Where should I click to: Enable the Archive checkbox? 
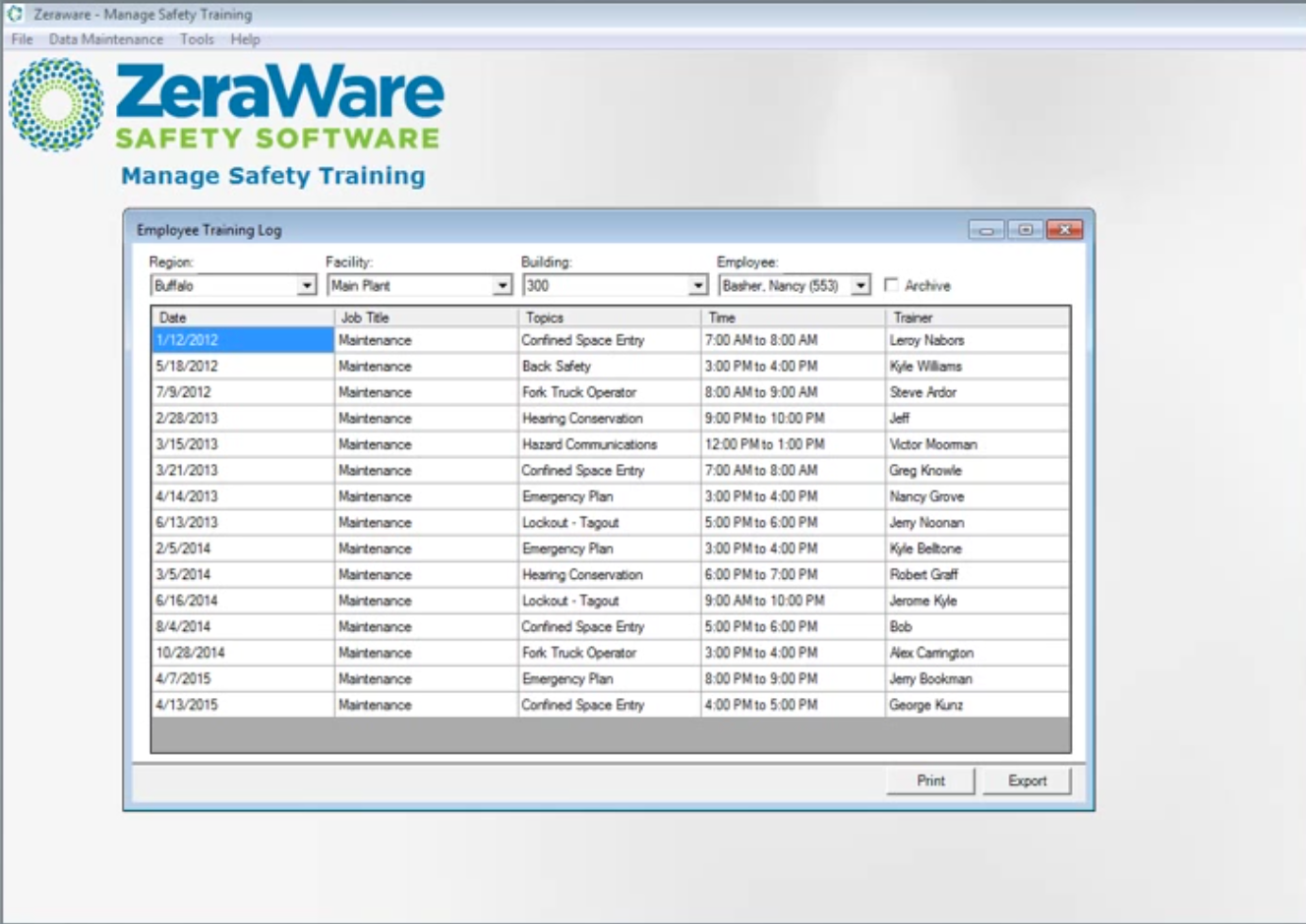(x=891, y=286)
